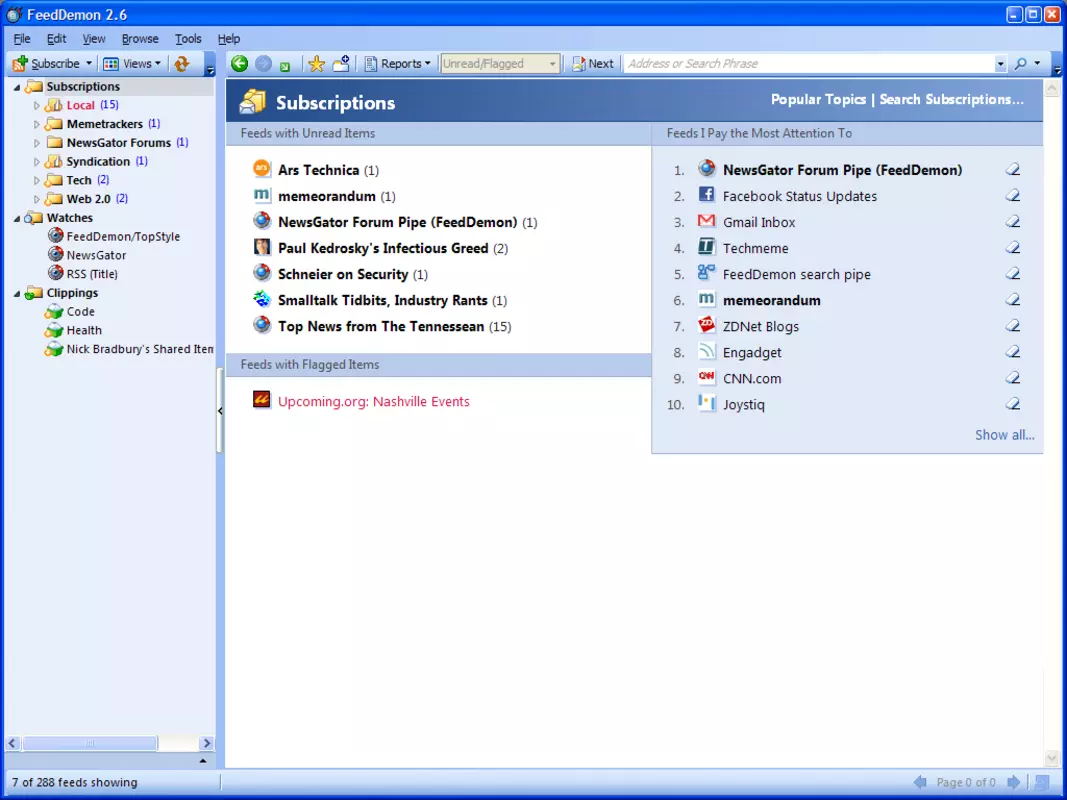
Task: Click the Address or Search Phrase field
Action: (810, 64)
